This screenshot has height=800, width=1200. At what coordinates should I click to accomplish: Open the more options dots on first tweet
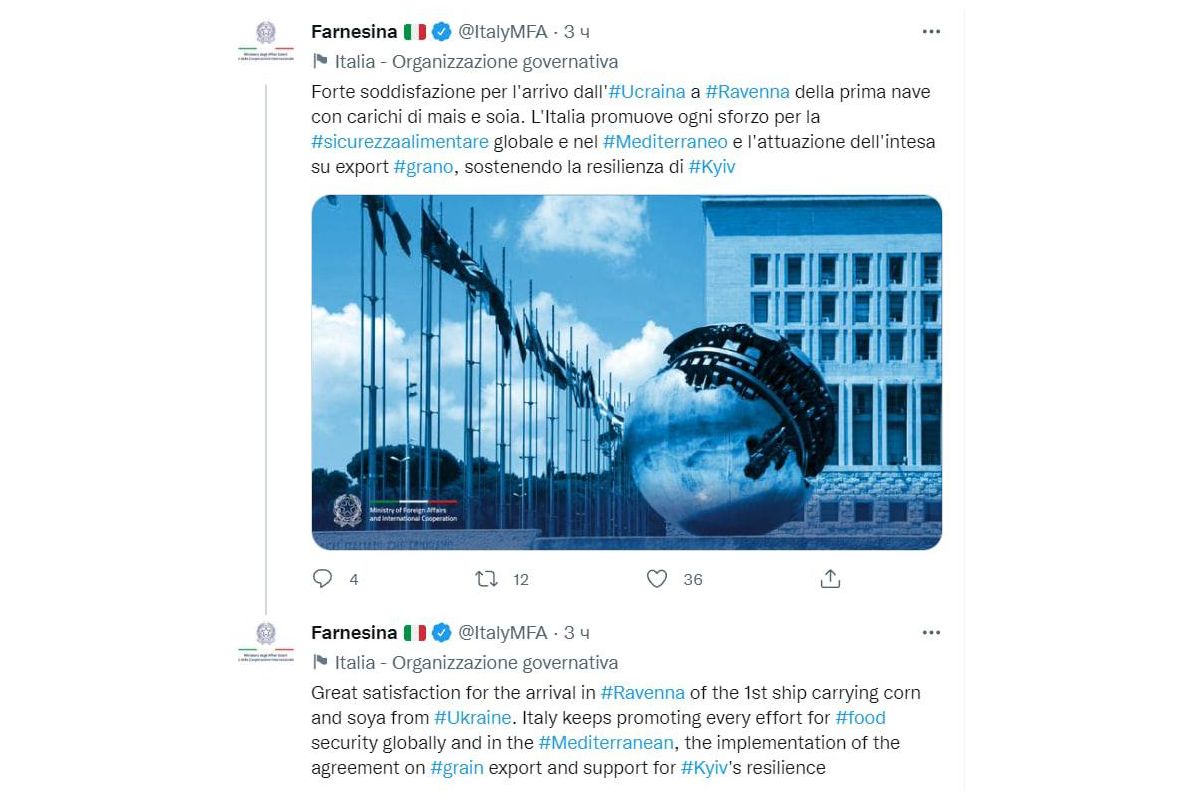point(931,31)
